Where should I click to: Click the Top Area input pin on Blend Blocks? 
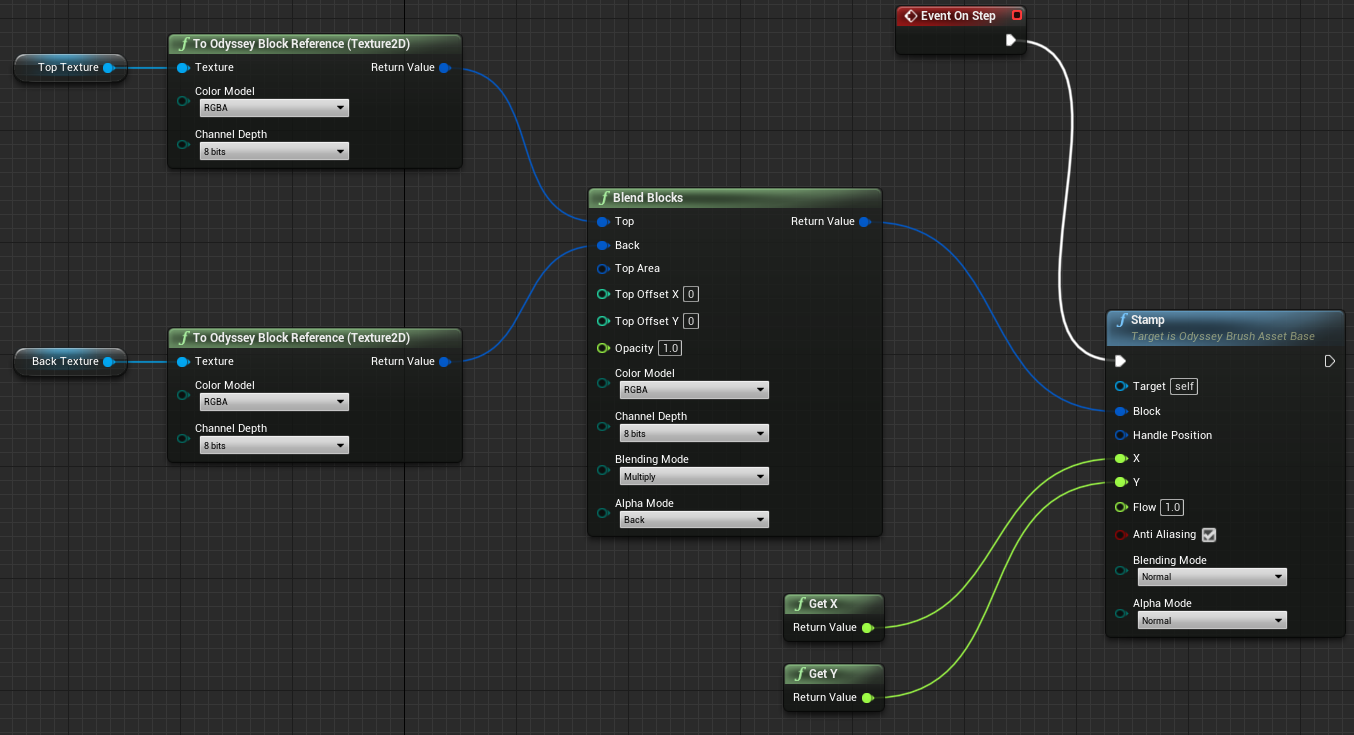pyautogui.click(x=603, y=269)
